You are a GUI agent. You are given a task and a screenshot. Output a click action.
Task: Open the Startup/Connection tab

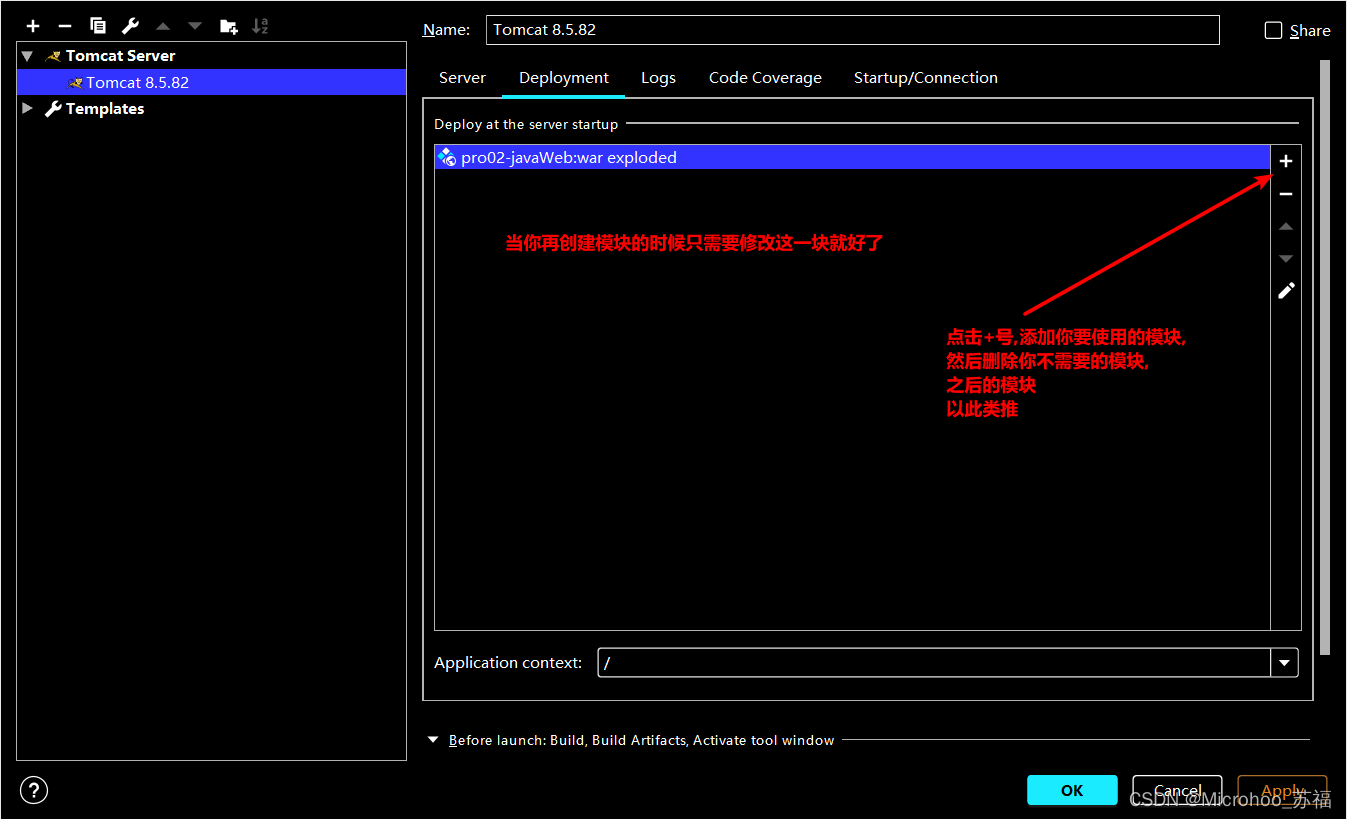click(x=926, y=78)
